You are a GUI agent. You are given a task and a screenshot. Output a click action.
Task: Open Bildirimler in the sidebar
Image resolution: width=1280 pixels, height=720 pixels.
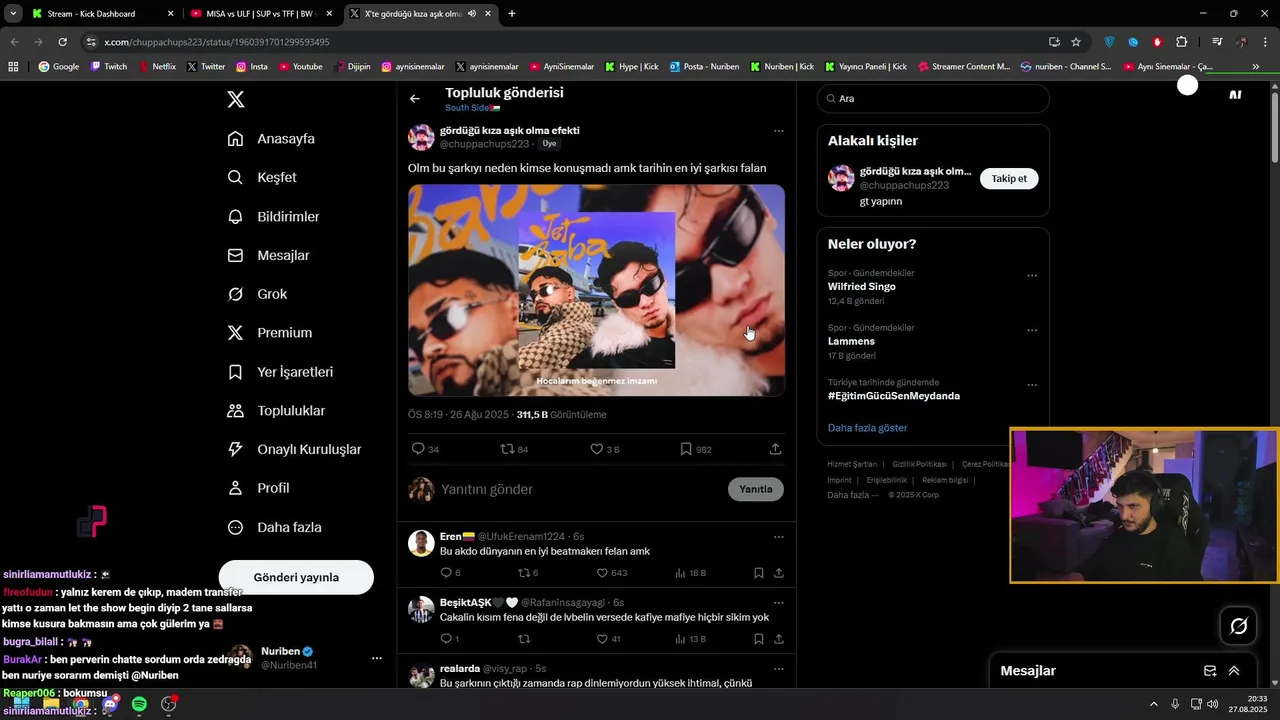tap(273, 216)
